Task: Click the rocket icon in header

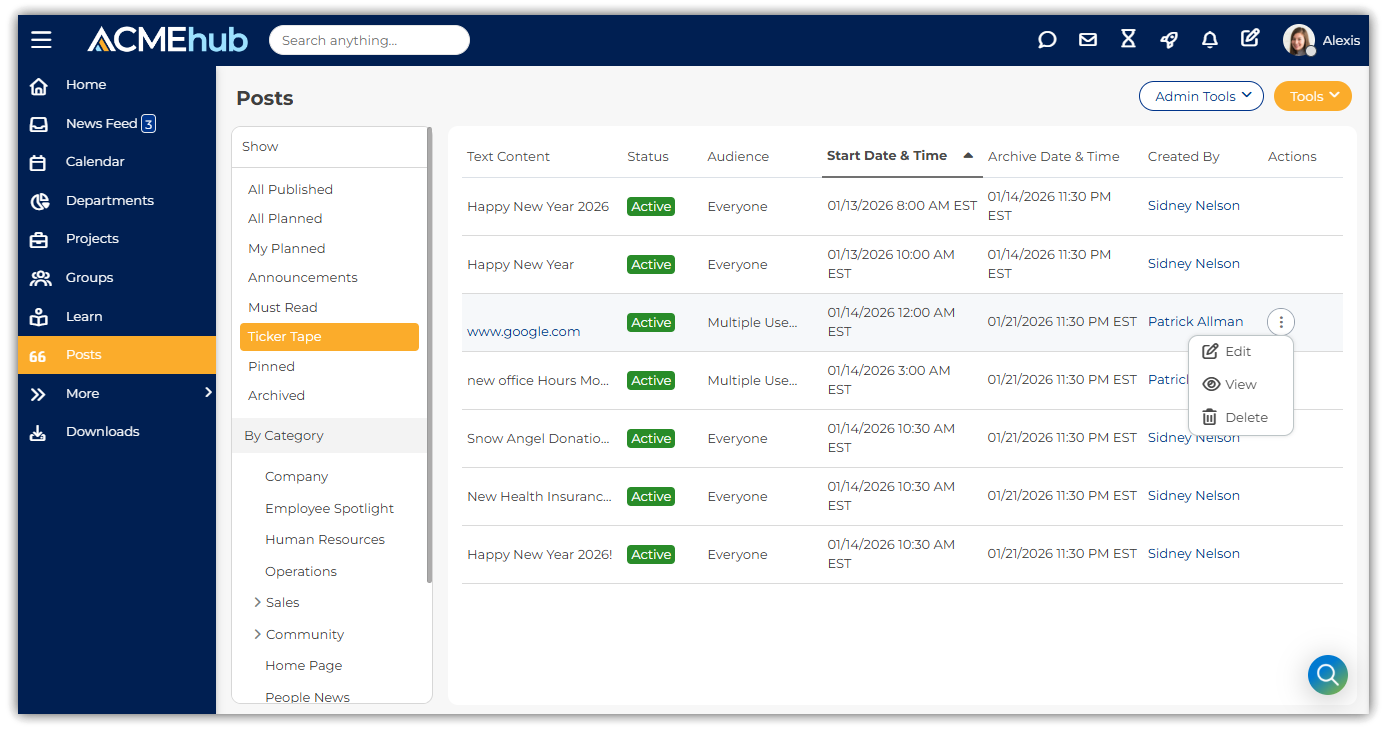Action: (x=1168, y=40)
